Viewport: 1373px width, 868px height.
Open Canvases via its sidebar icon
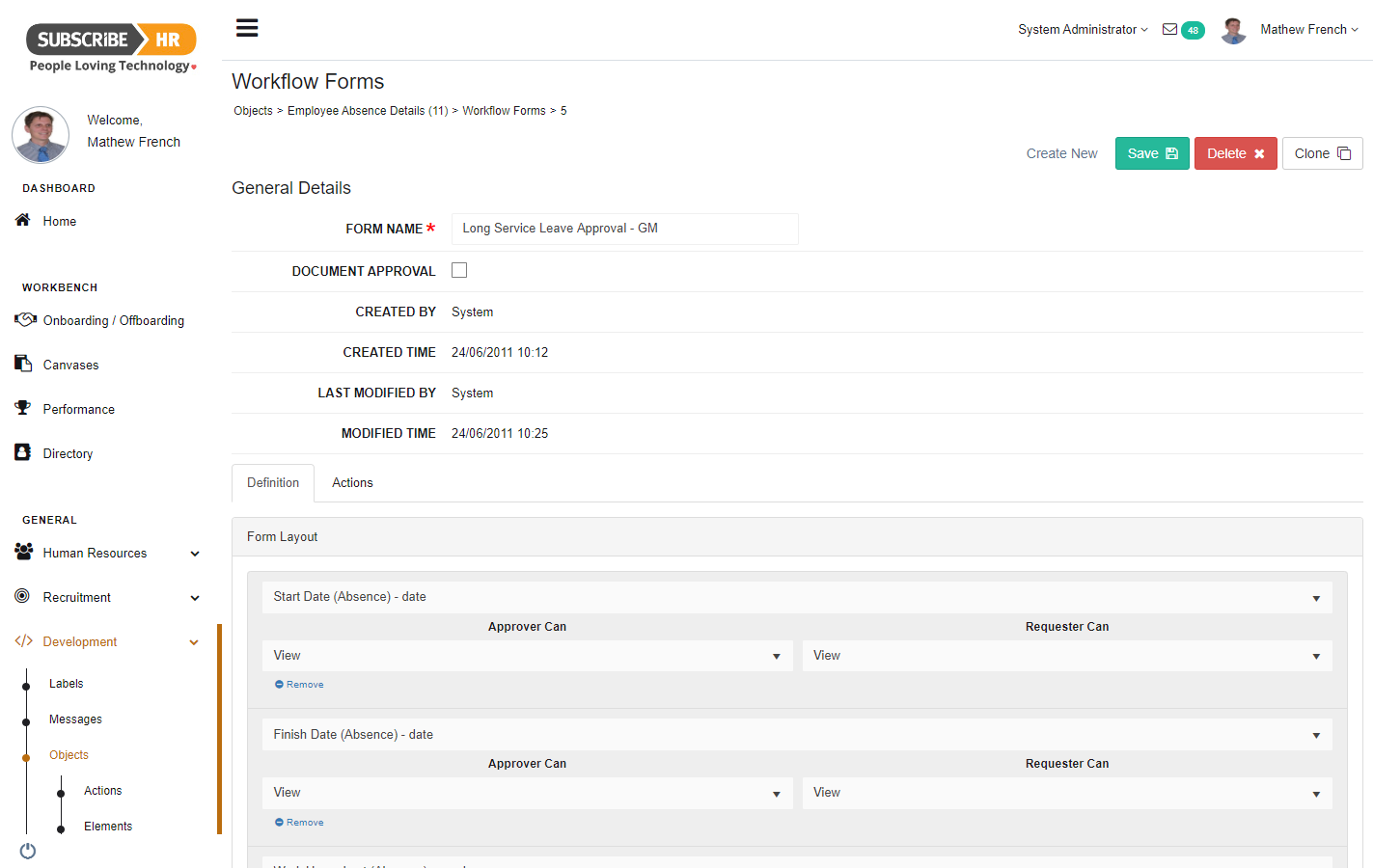tap(23, 364)
